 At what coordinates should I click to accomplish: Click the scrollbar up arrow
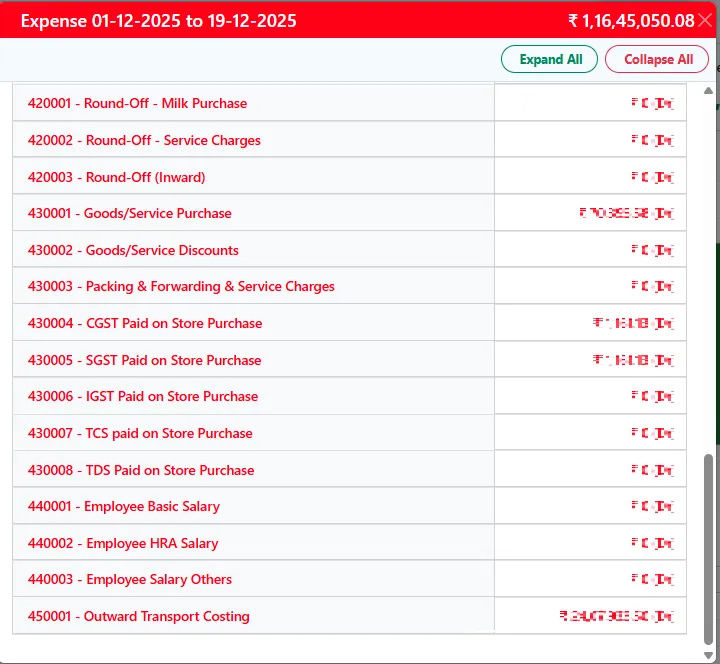coord(709,91)
